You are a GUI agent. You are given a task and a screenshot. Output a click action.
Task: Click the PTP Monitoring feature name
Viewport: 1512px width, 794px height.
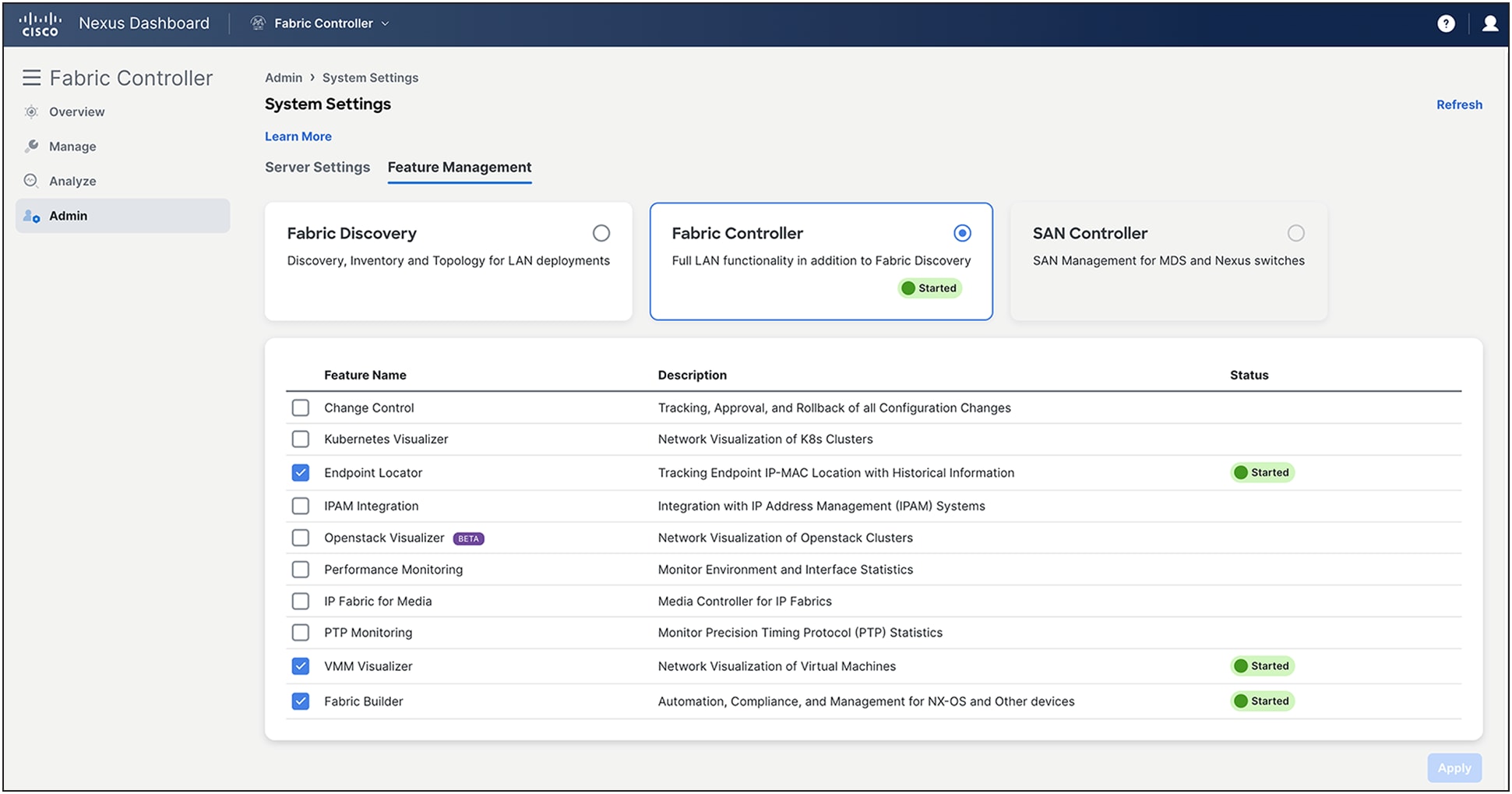[x=368, y=633]
